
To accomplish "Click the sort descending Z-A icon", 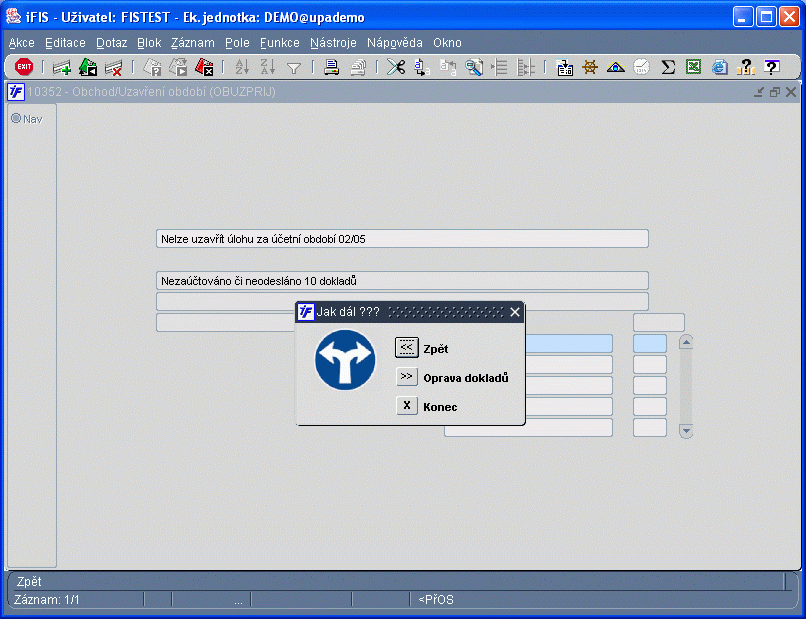I will (268, 67).
